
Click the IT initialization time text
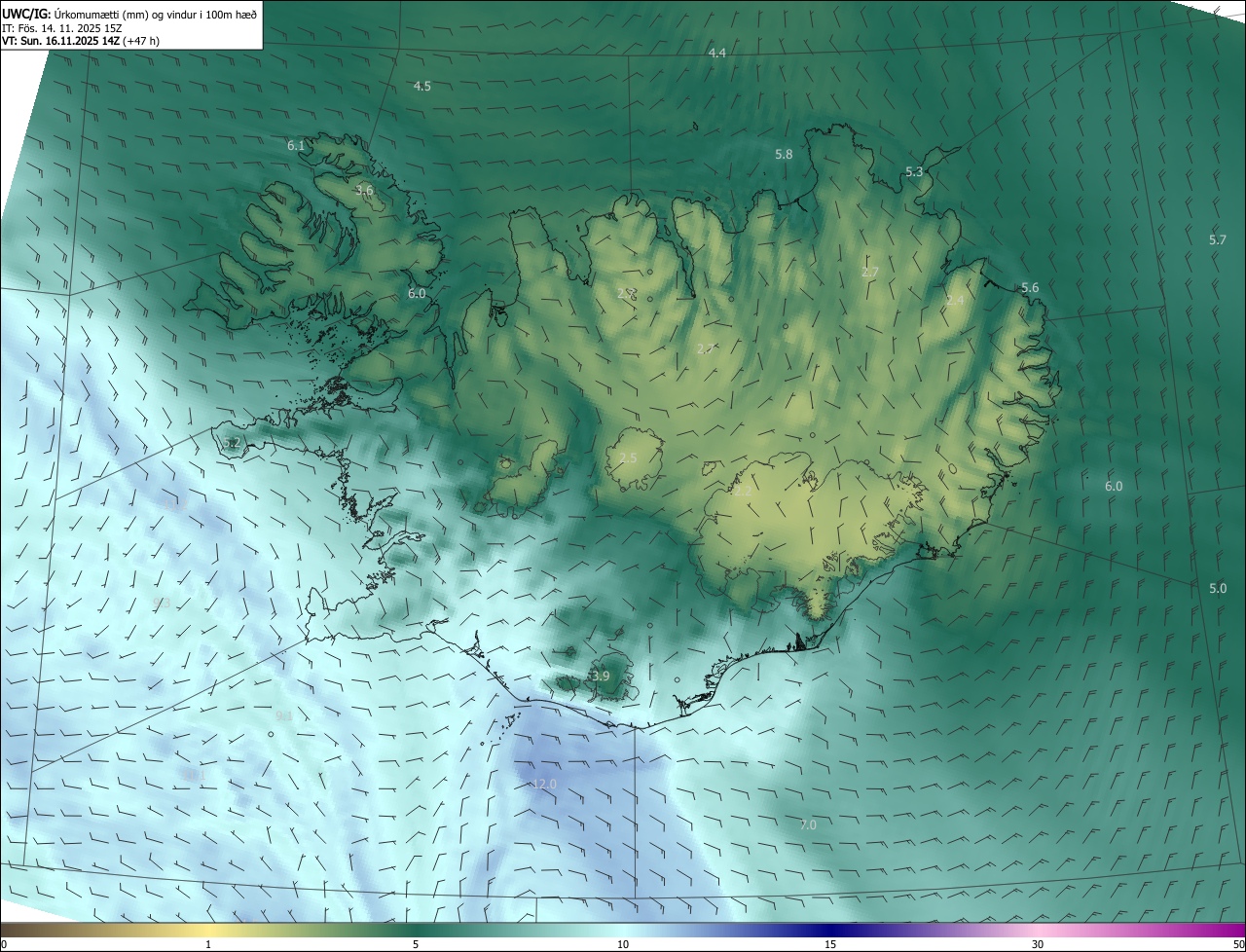(x=62, y=27)
